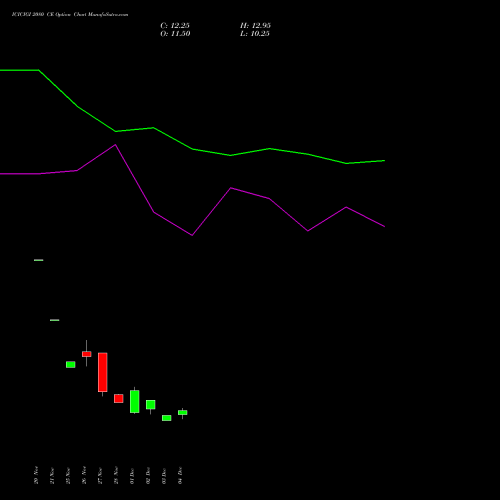Click the flat dash candle for 20 Nov
Screen dimensions: 500x500
tap(39, 260)
